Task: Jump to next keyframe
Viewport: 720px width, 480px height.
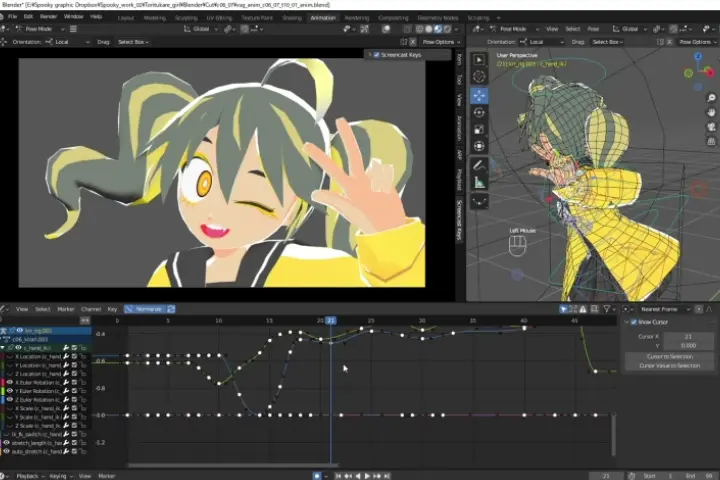Action: [377, 476]
